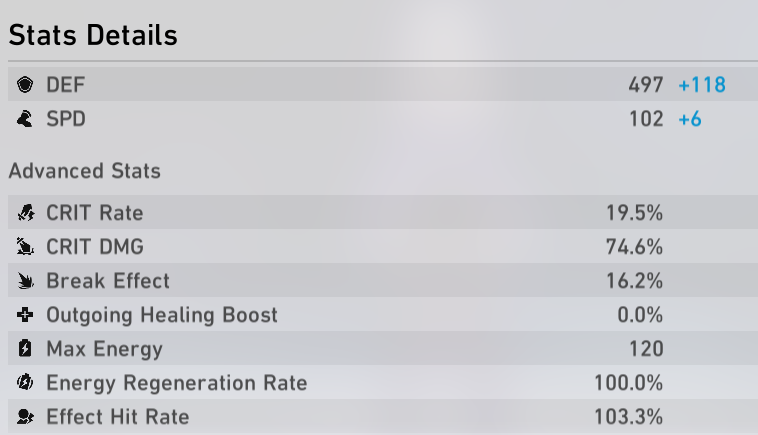The width and height of the screenshot is (758, 435).
Task: Click the +6 SPD bonus value
Action: (x=690, y=119)
